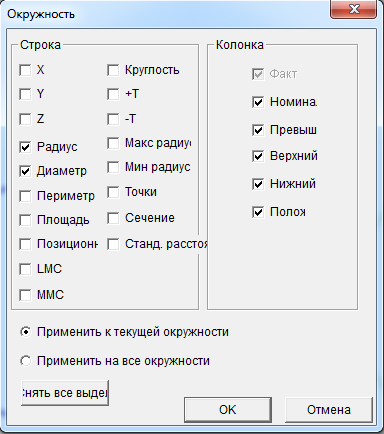Uncheck the Радиус checkbox
The image size is (384, 434).
pyautogui.click(x=25, y=147)
